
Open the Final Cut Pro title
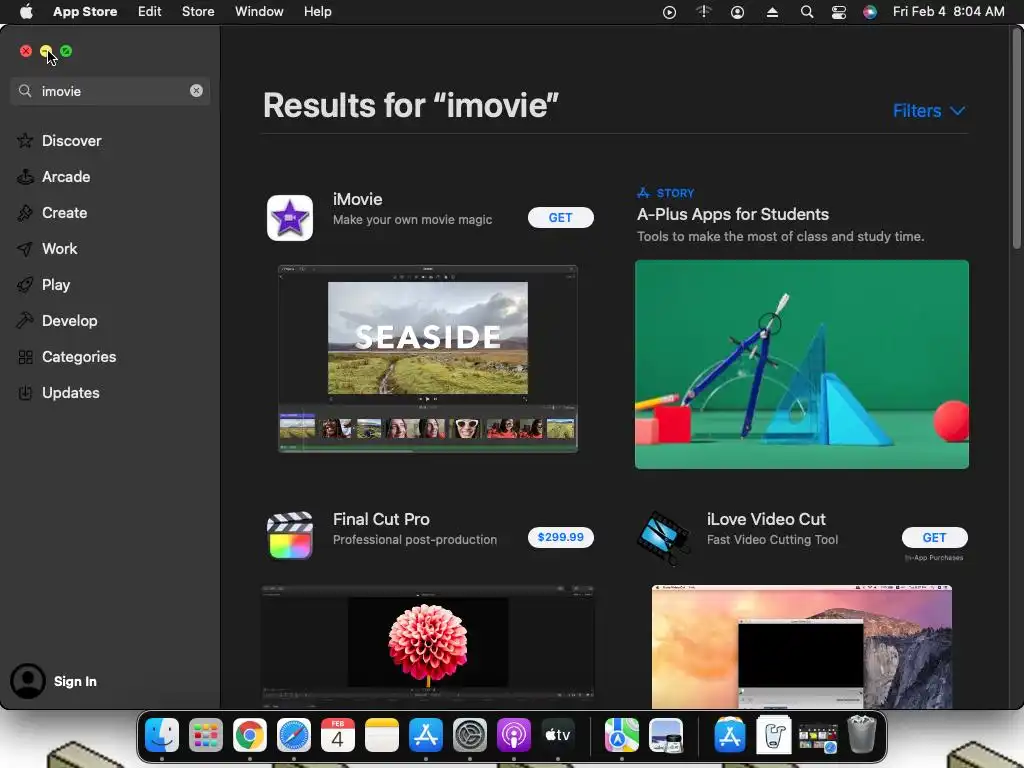coord(381,519)
